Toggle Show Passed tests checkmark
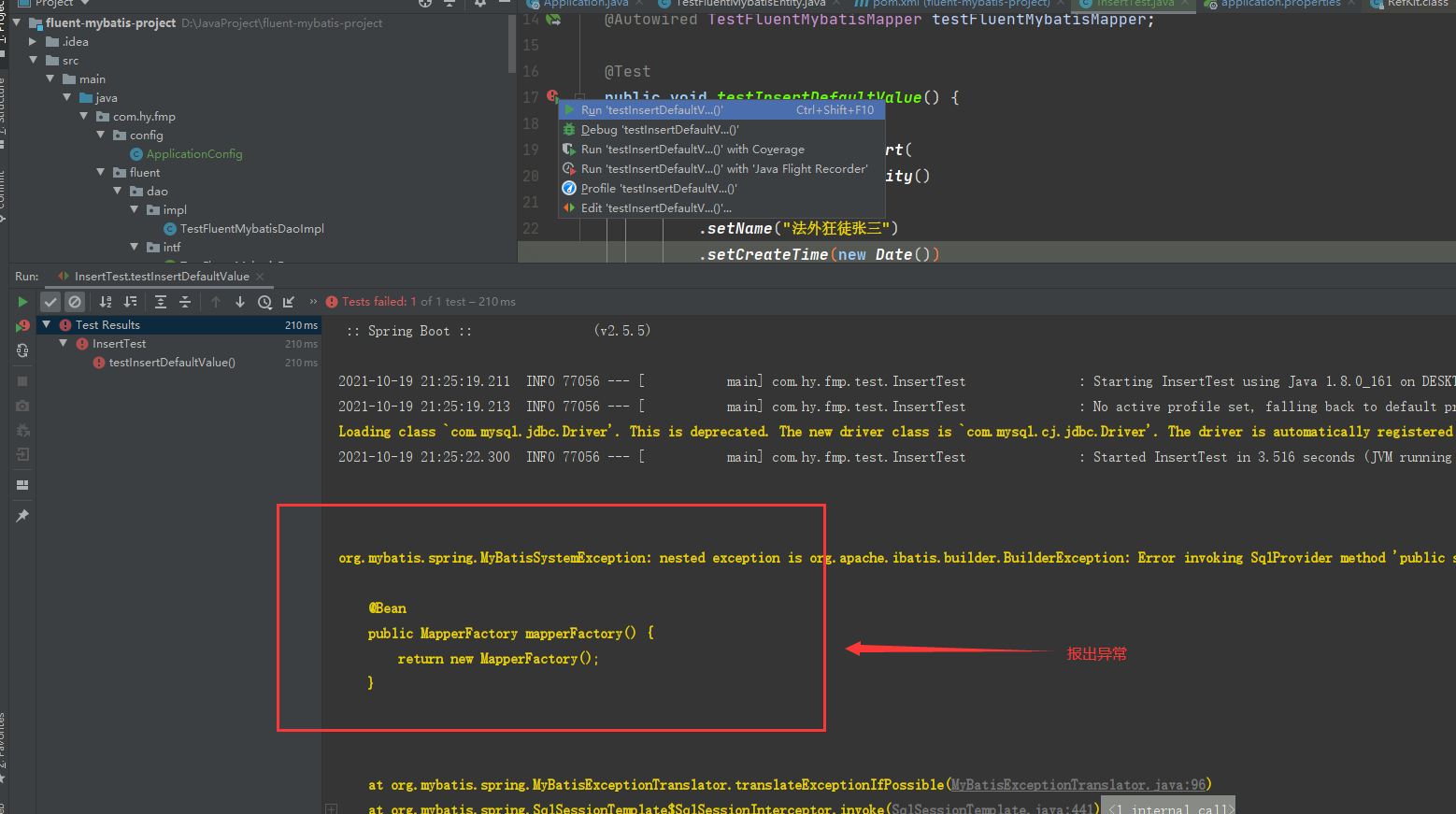Viewport: 1456px width, 814px height. tap(50, 302)
